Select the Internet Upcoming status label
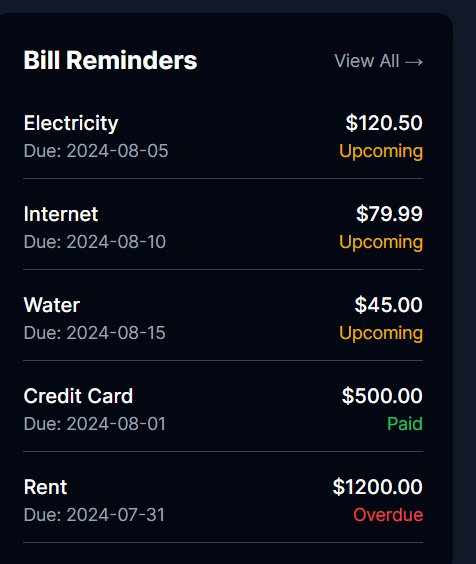Screen dimensions: 476x564 tap(381, 242)
